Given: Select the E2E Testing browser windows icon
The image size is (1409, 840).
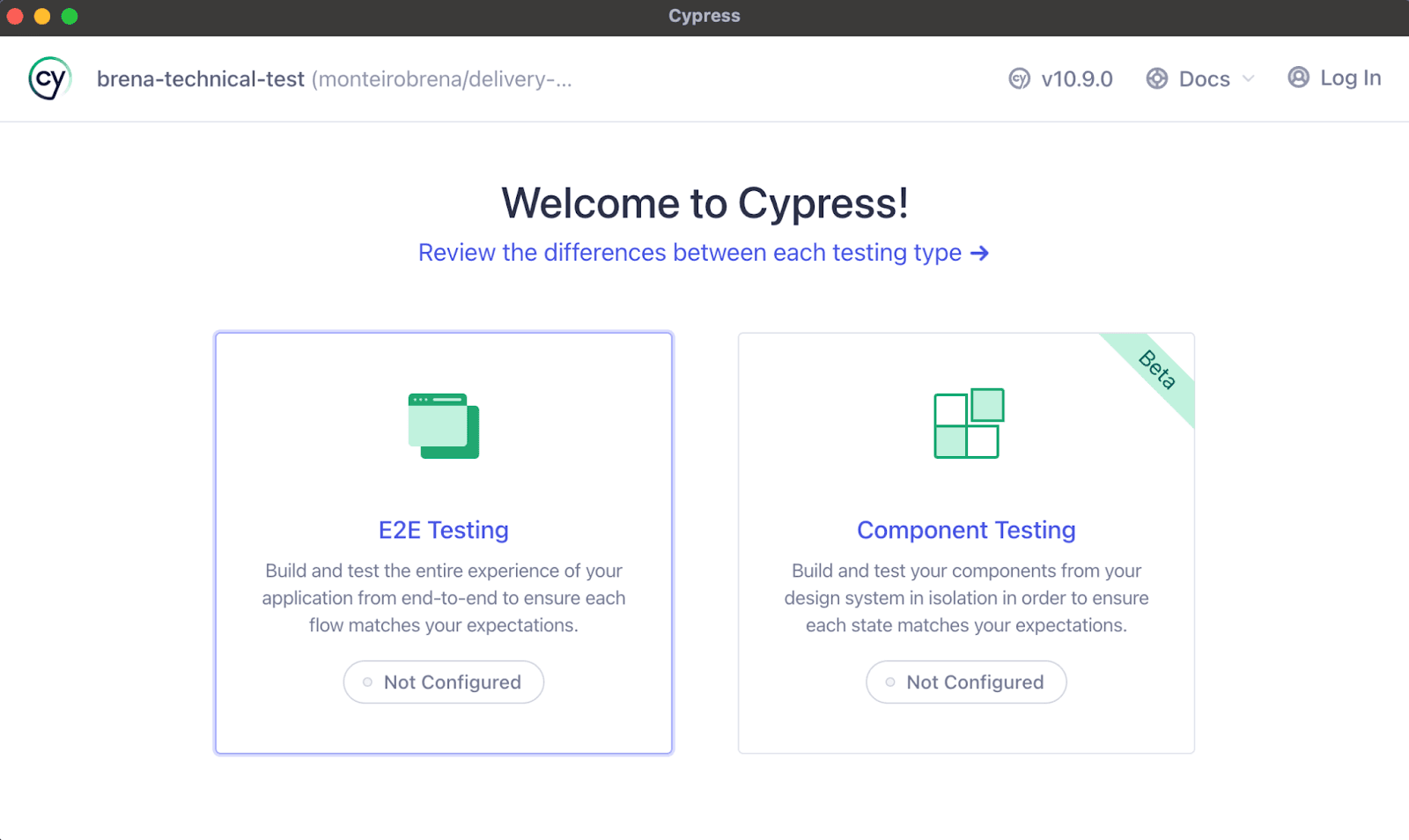Looking at the screenshot, I should (443, 426).
